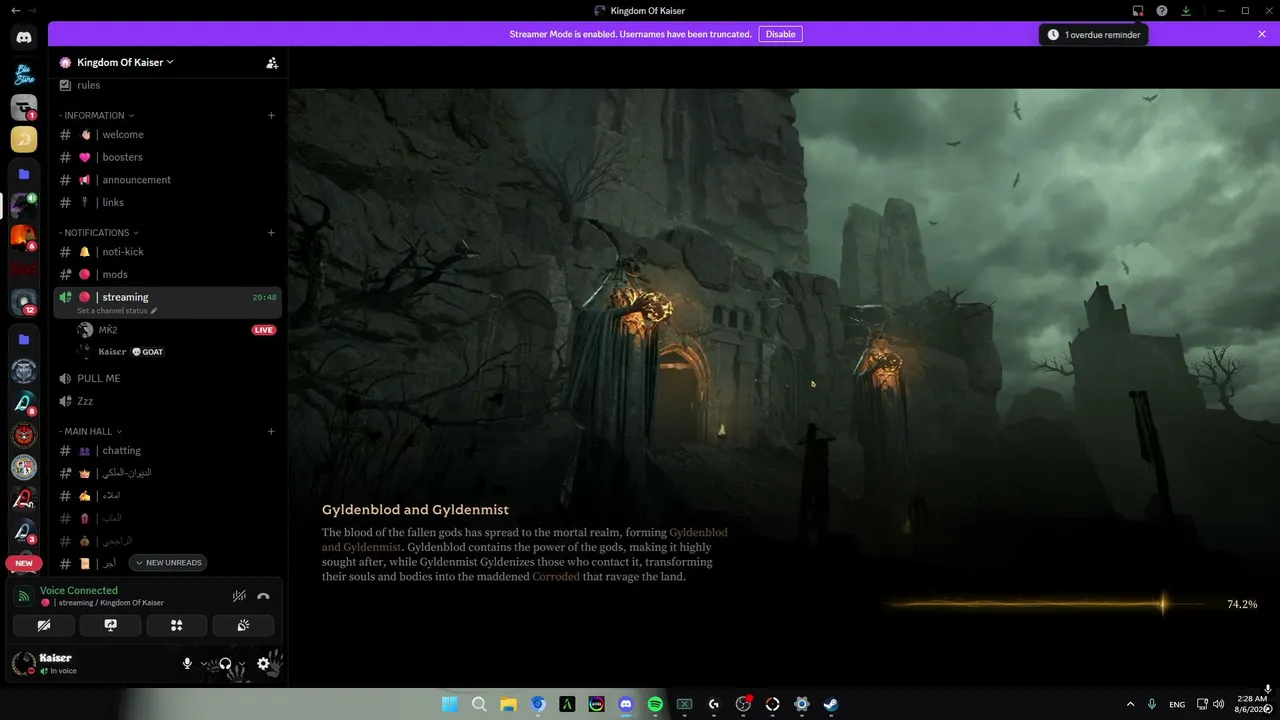This screenshot has width=1280, height=720.
Task: Share your screen from voice panel
Action: [110, 625]
